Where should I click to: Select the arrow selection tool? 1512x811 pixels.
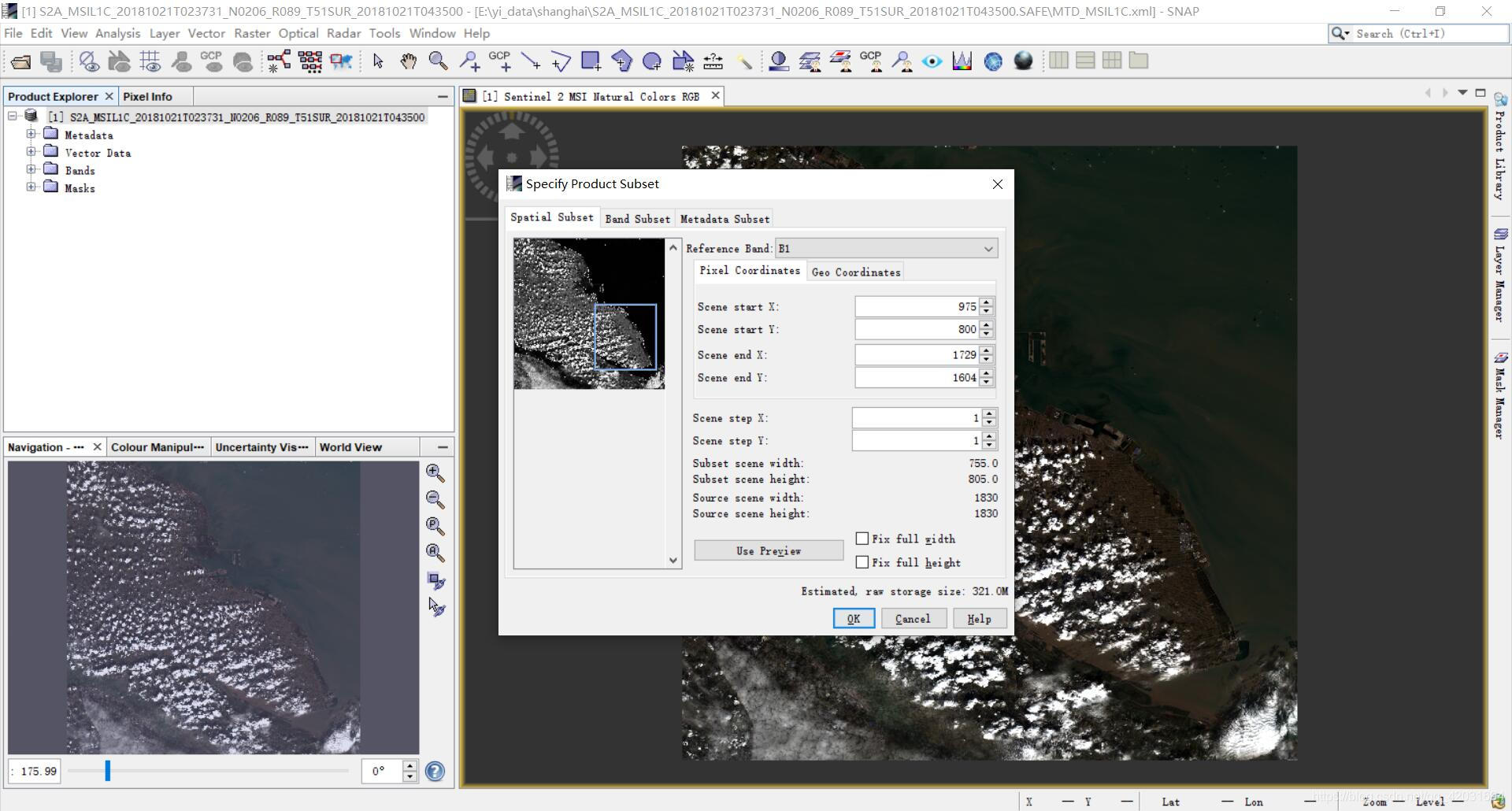[378, 61]
